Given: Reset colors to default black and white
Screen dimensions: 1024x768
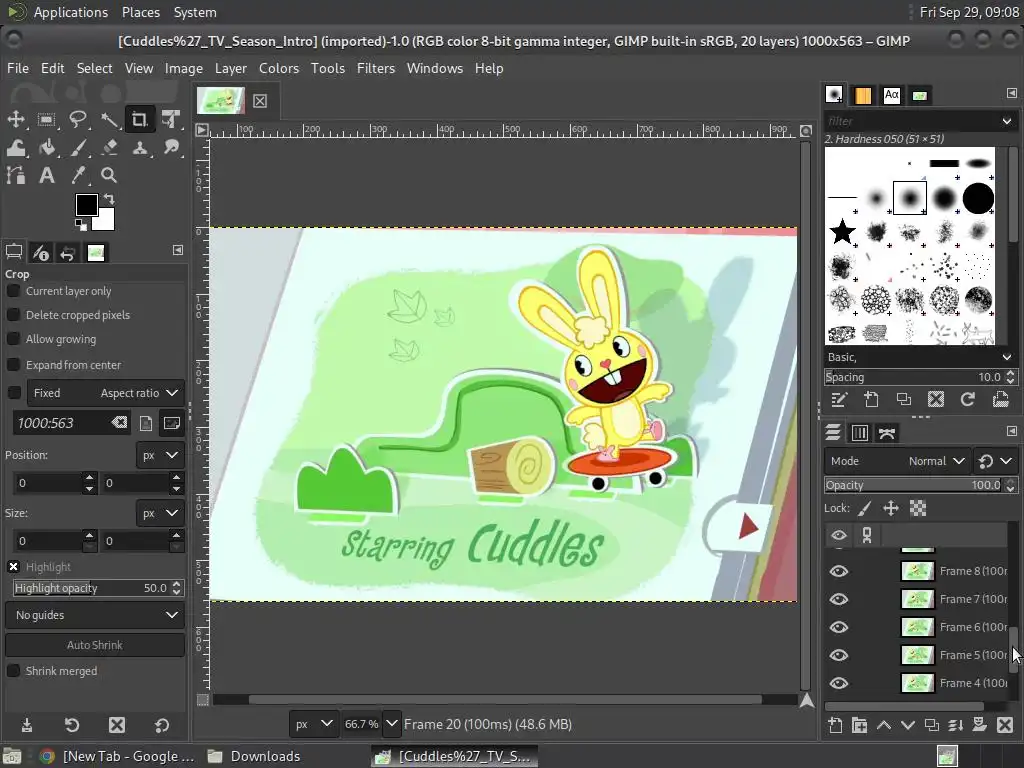Looking at the screenshot, I should [80, 225].
